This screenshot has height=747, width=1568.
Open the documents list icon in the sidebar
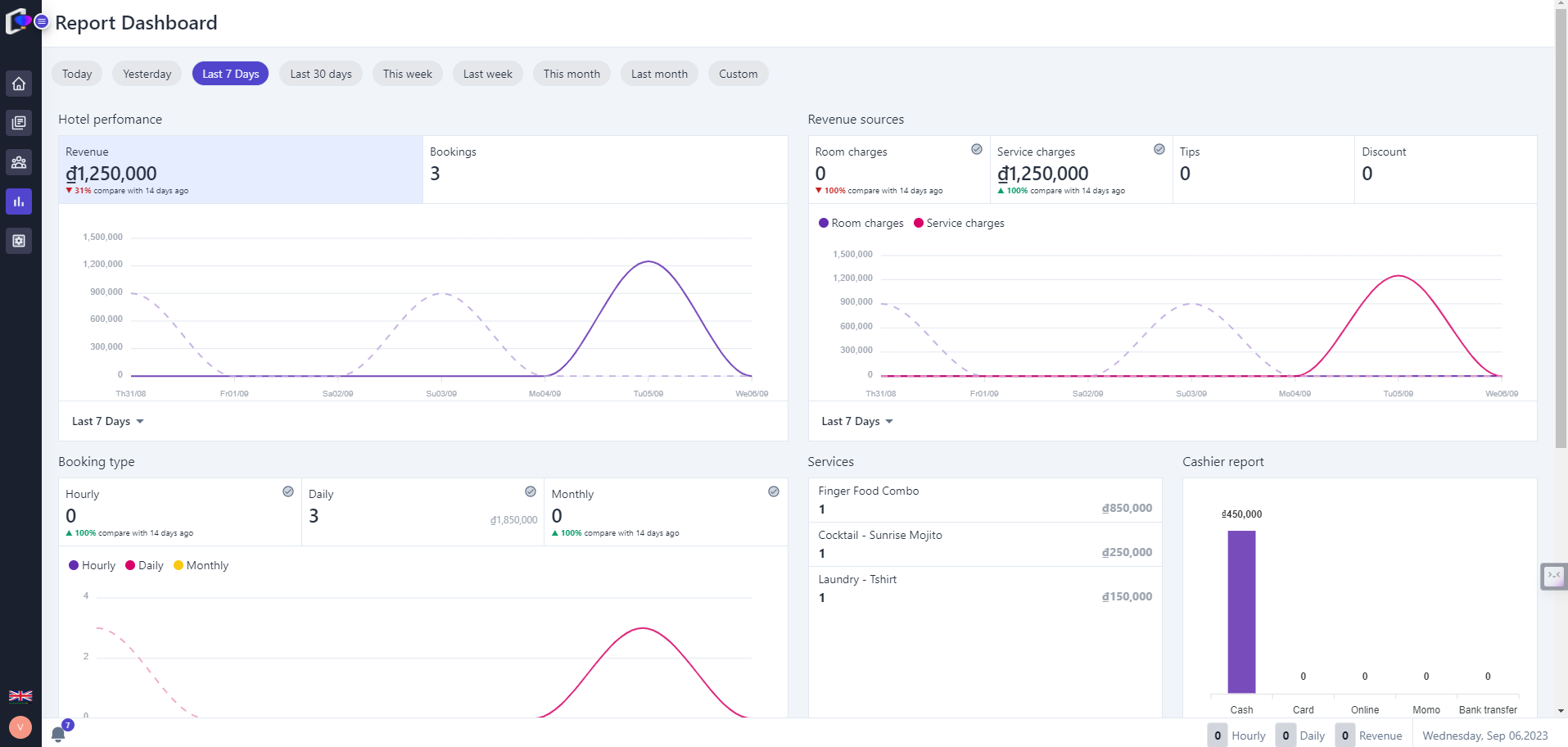(19, 123)
